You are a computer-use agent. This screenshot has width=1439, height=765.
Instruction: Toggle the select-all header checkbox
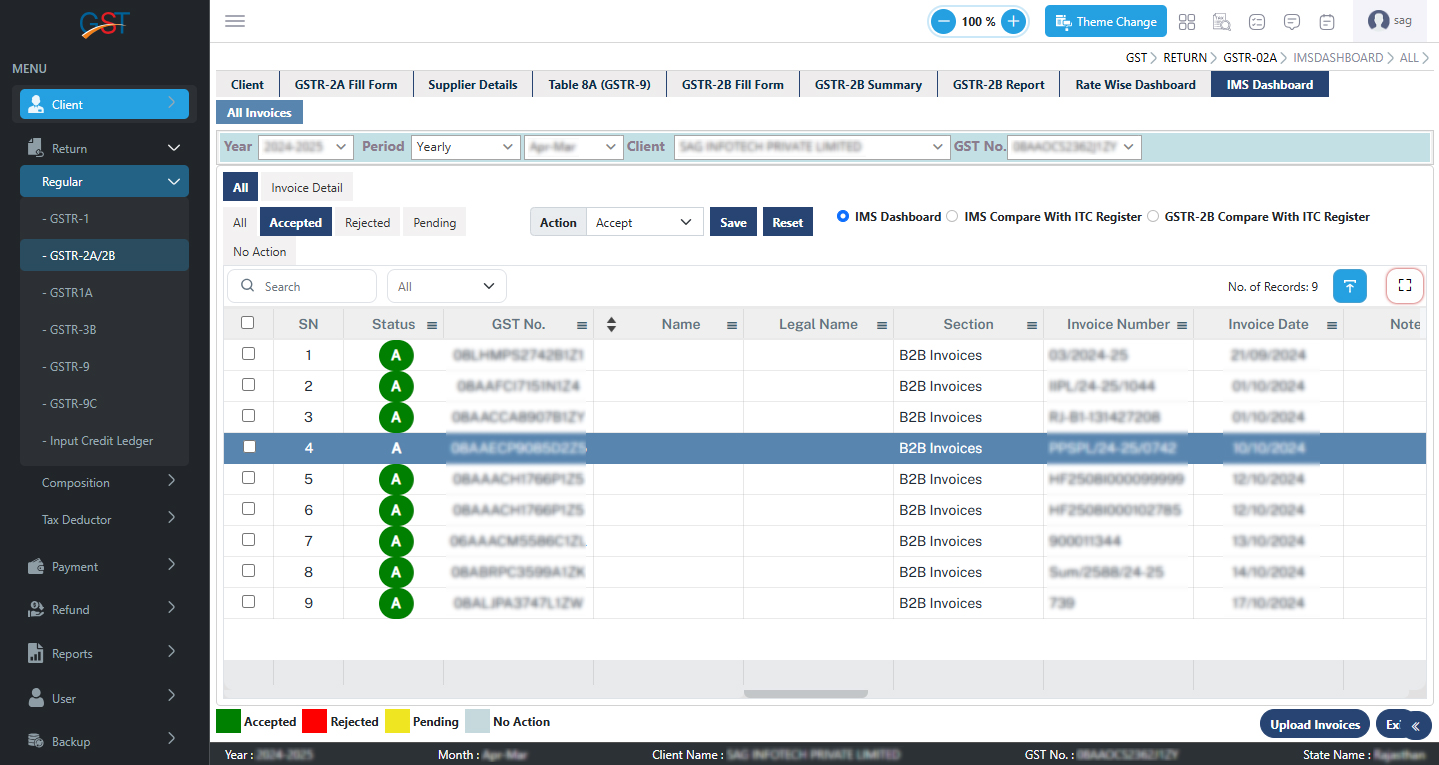(x=248, y=323)
